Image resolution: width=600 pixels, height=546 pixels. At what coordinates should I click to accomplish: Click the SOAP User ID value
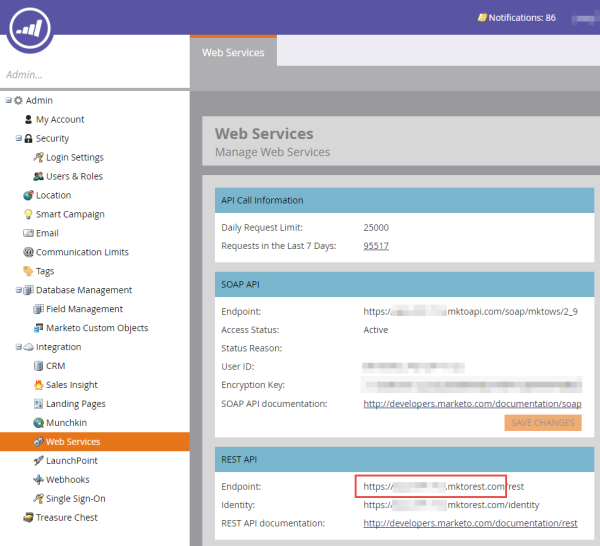pos(413,367)
